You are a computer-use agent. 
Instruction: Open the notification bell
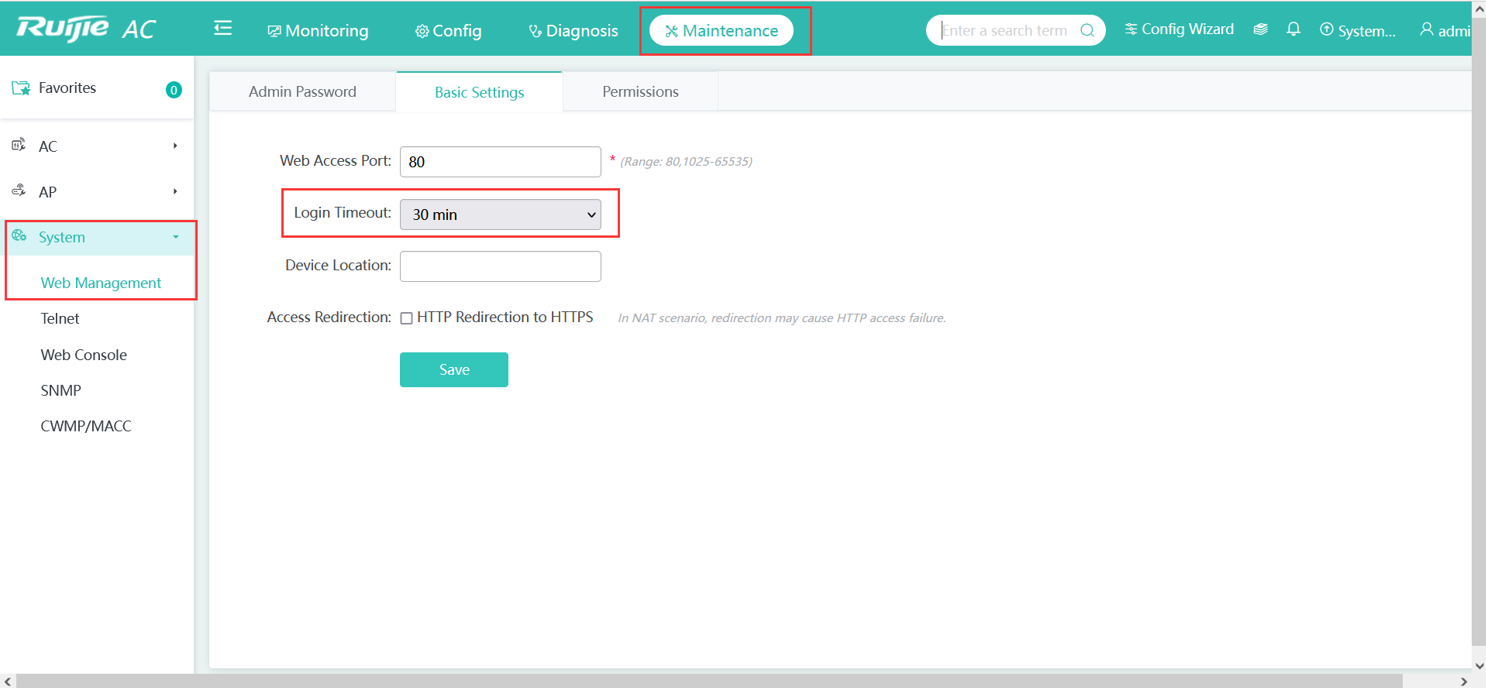pos(1293,30)
